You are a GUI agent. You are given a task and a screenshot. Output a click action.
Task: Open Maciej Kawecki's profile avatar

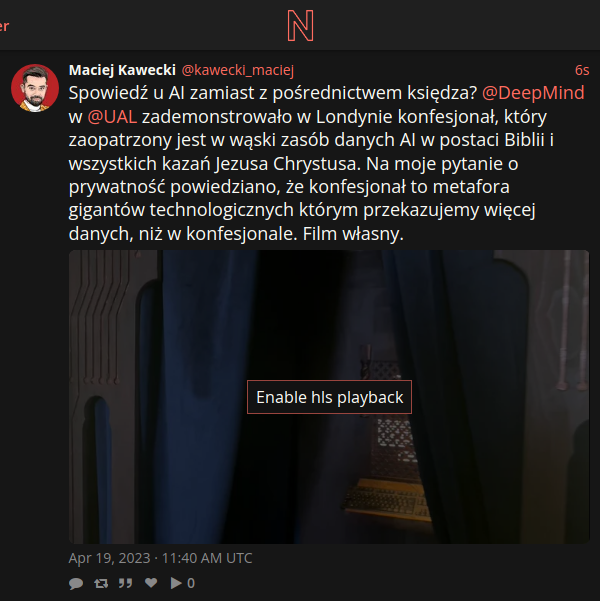[x=35, y=88]
